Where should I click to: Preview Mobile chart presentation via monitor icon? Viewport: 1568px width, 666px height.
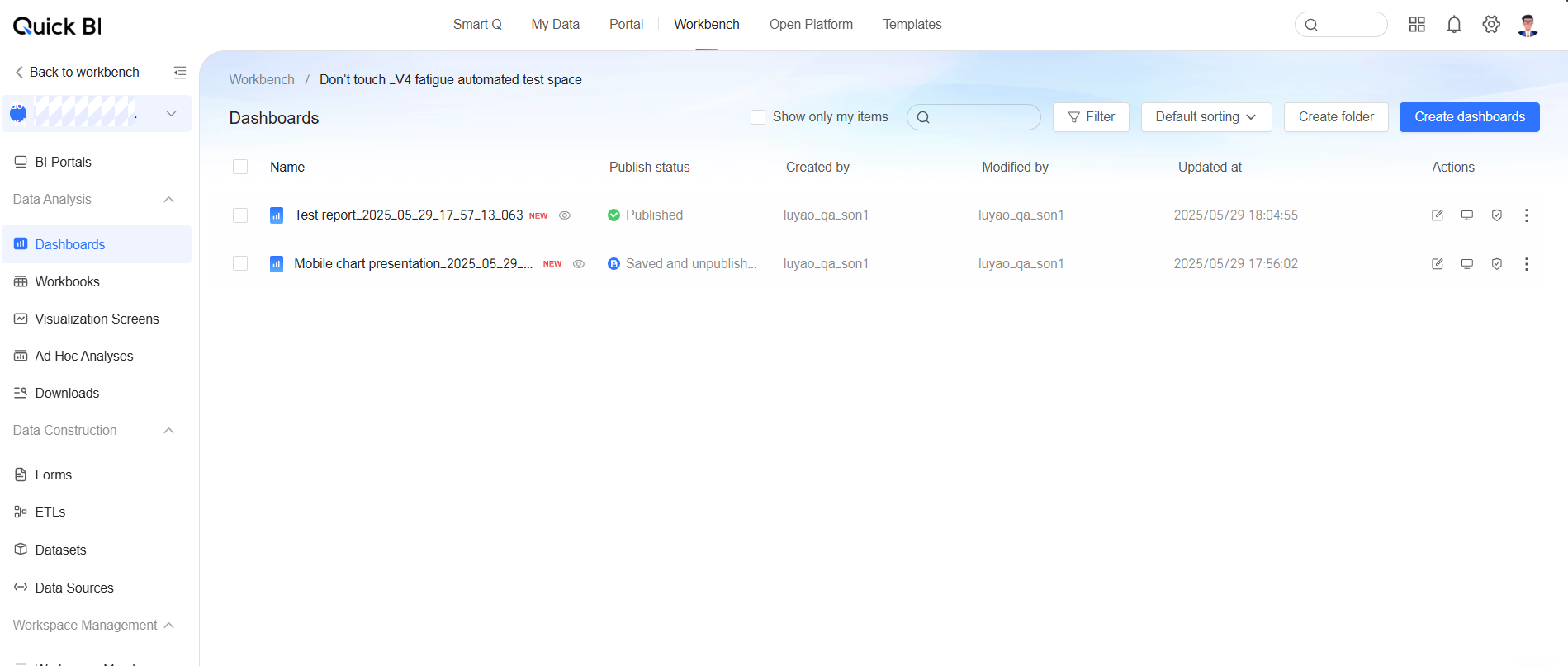pos(1467,264)
